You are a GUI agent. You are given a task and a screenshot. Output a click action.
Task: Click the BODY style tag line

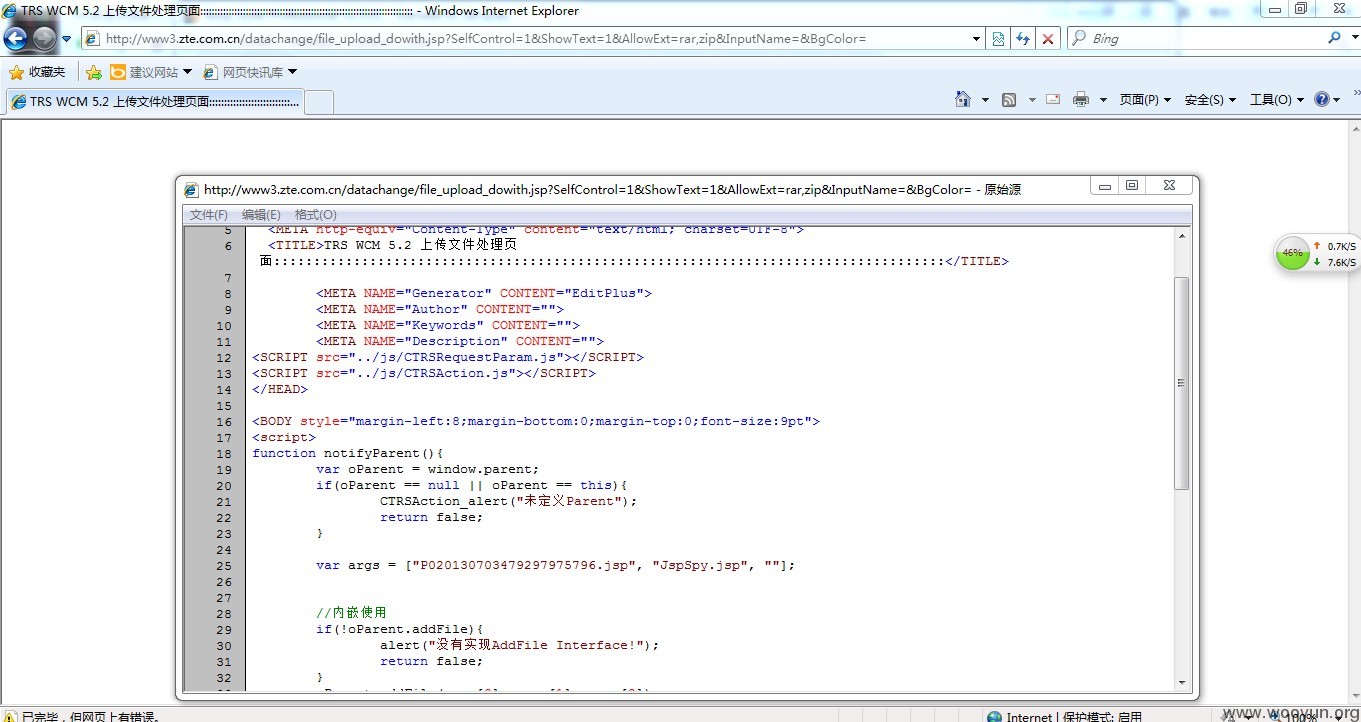pos(535,421)
